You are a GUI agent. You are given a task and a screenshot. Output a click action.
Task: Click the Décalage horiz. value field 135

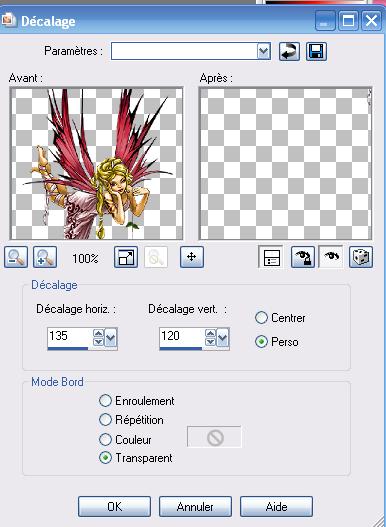tap(70, 336)
